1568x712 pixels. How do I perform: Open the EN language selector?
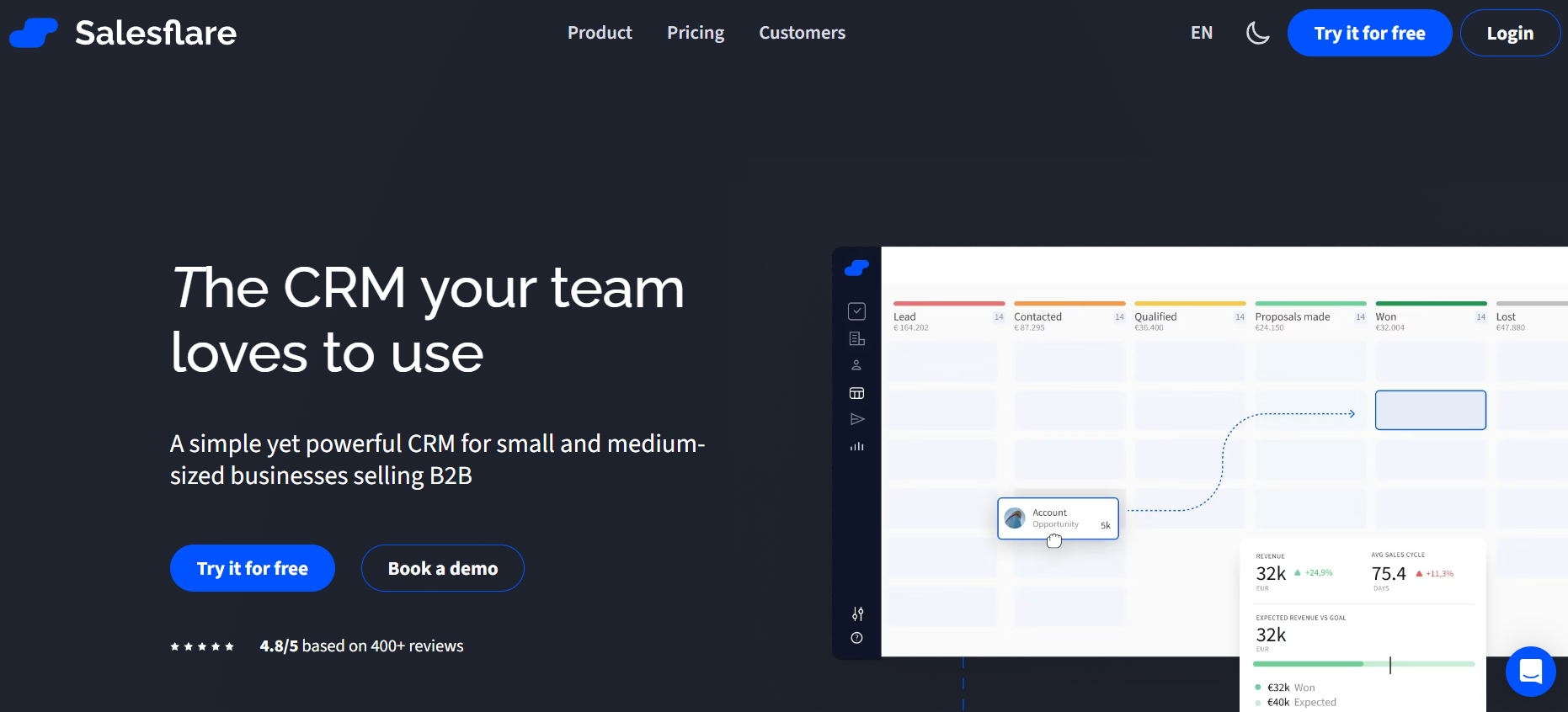point(1202,33)
